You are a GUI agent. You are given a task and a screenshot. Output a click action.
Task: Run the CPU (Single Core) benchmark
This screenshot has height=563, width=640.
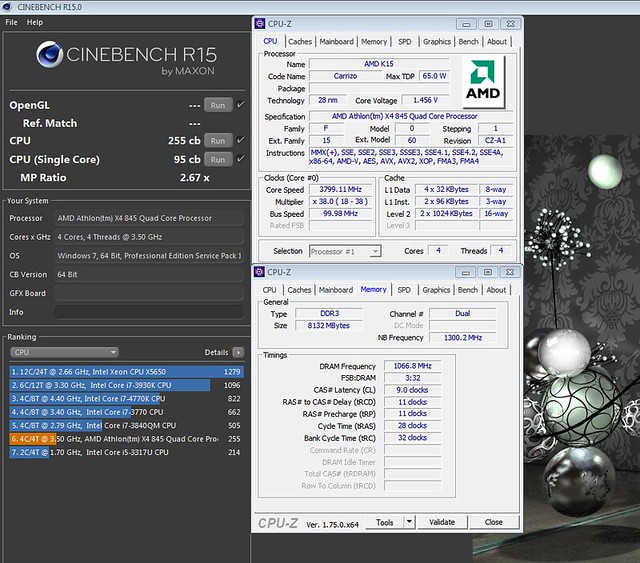[x=218, y=159]
